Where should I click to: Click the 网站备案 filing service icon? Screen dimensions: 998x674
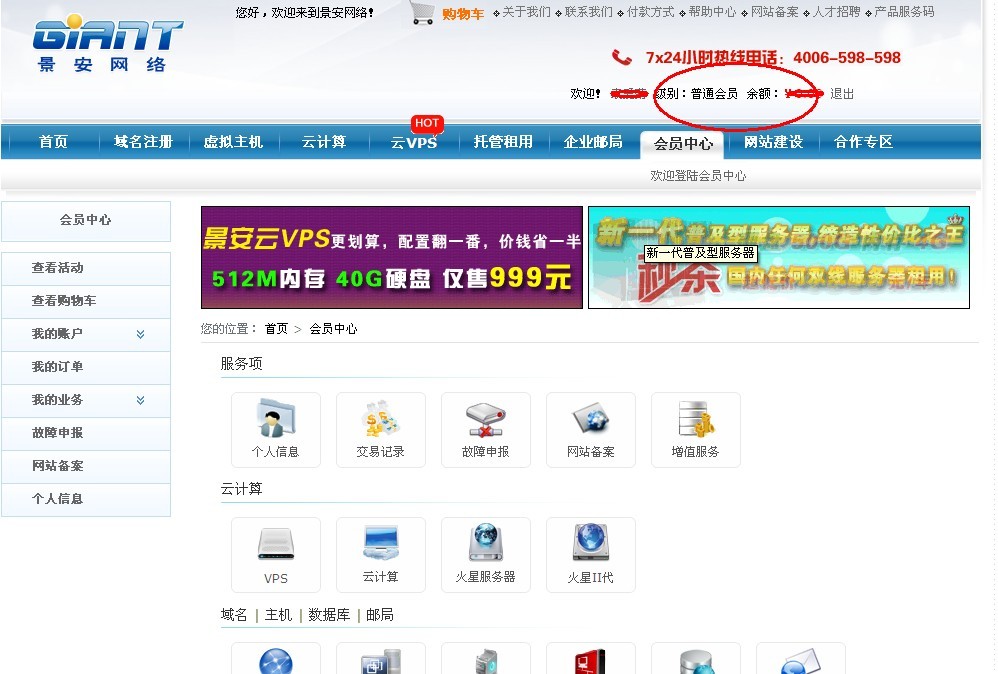[x=591, y=430]
